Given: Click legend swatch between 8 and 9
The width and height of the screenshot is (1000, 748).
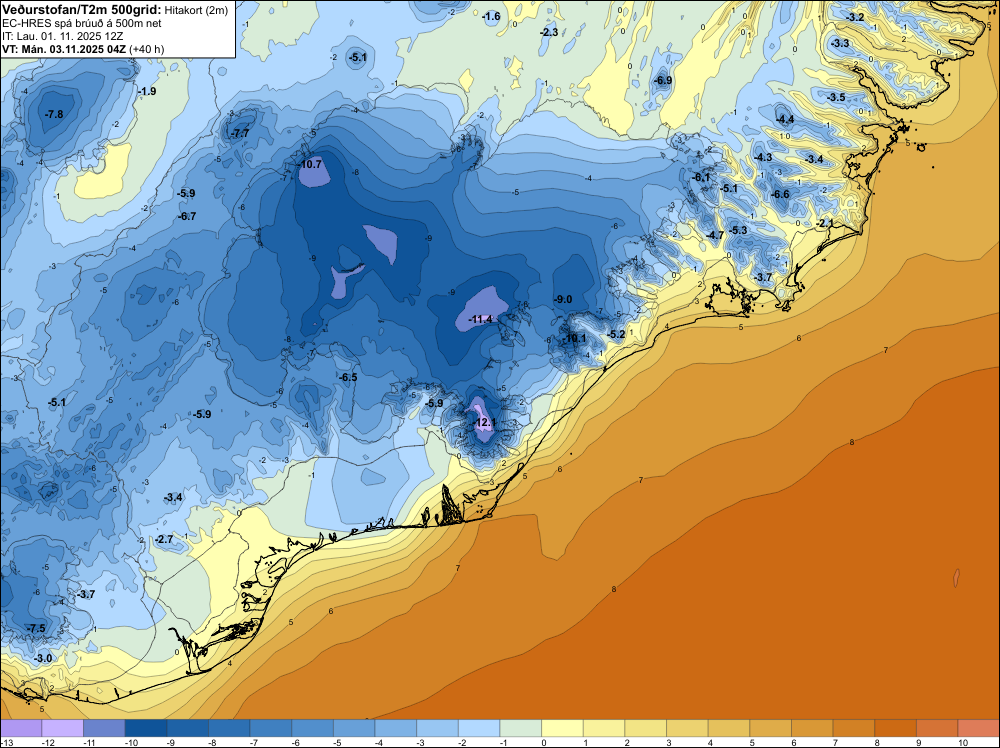Looking at the screenshot, I should point(895,728).
